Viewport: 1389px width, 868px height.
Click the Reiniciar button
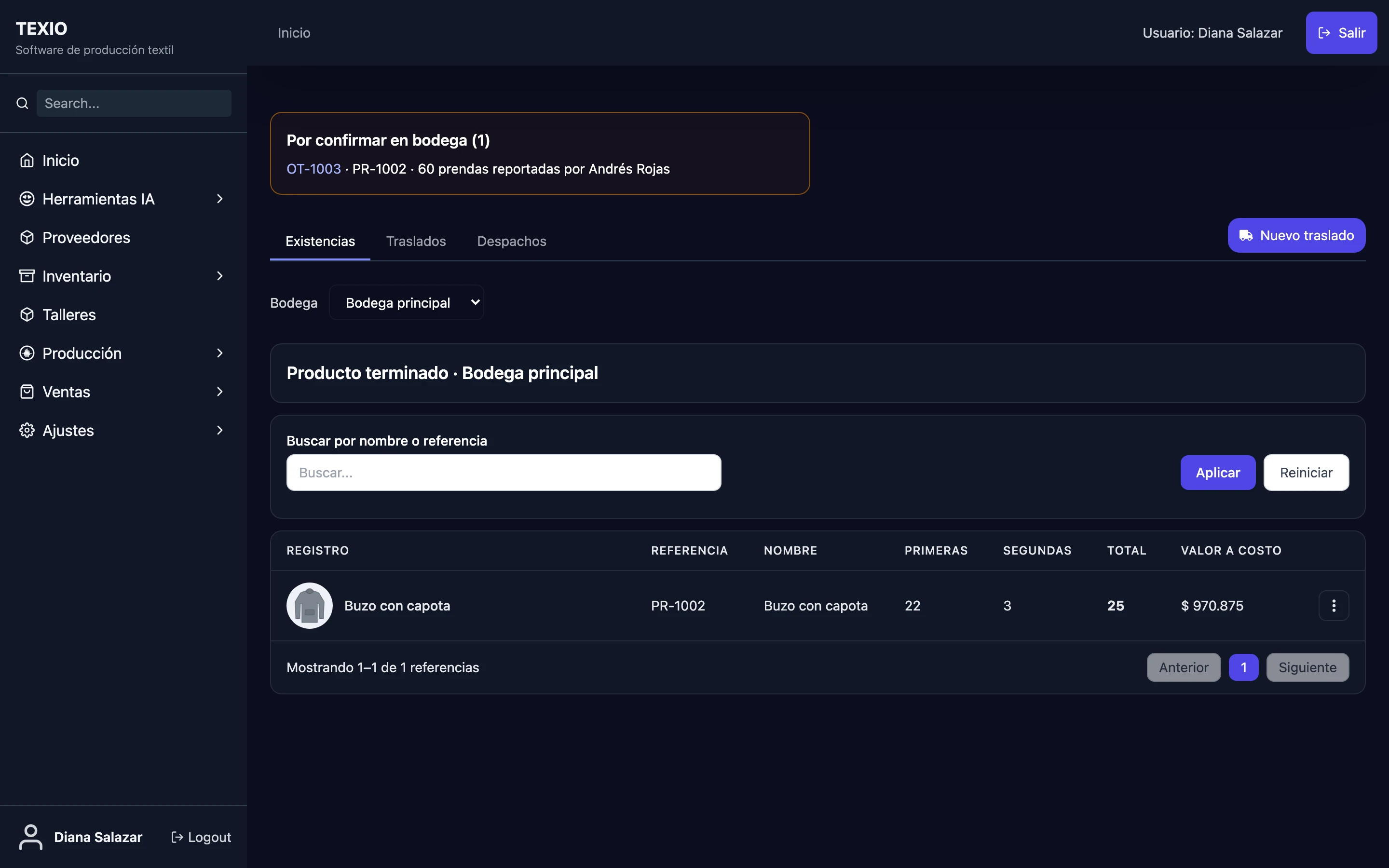(x=1306, y=473)
